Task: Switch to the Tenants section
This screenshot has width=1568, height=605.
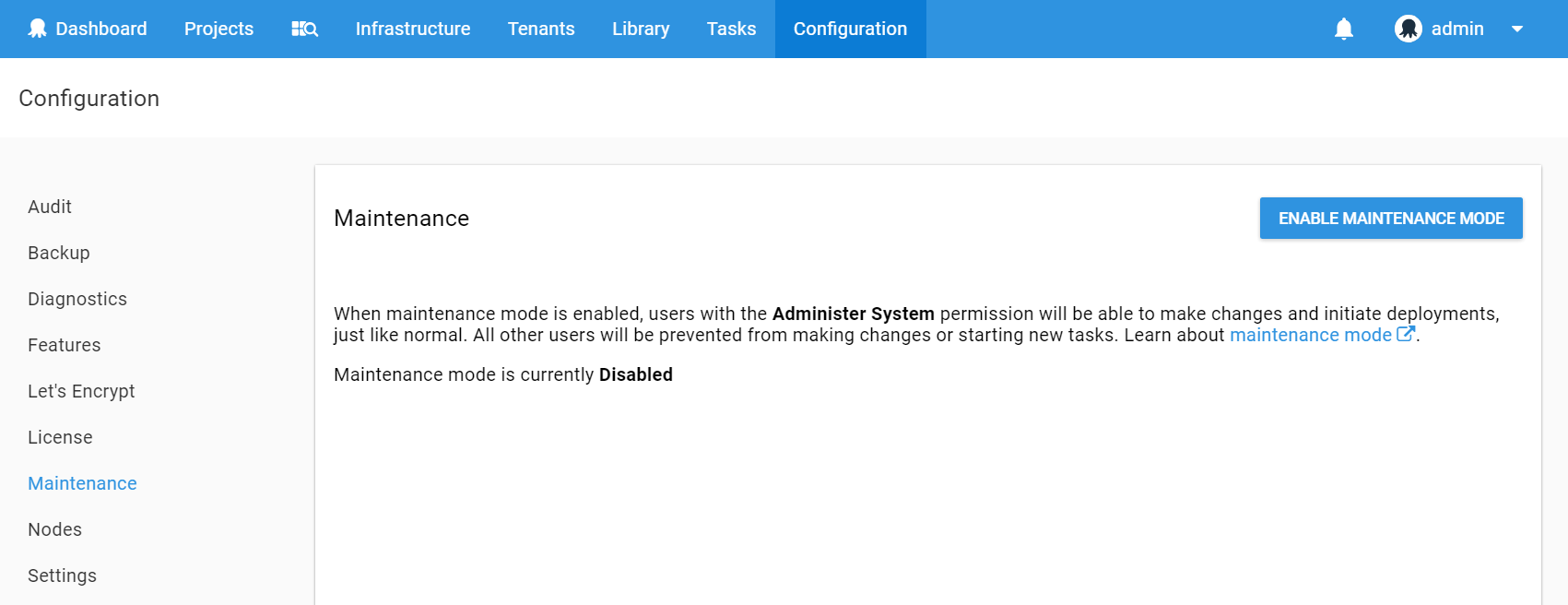Action: pyautogui.click(x=541, y=29)
